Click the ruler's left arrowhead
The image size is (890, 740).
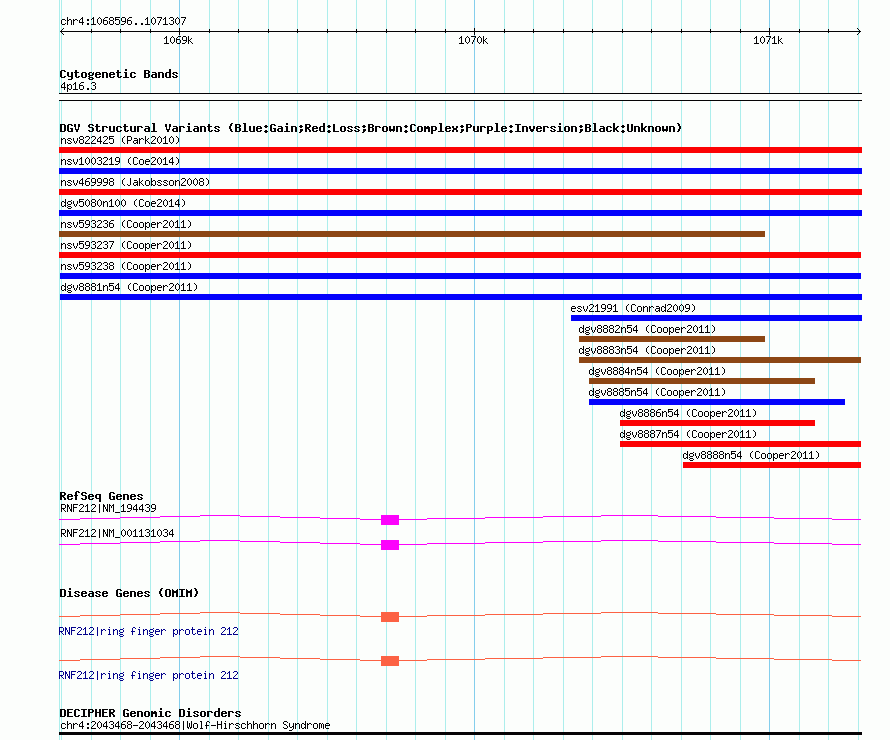pos(62,32)
